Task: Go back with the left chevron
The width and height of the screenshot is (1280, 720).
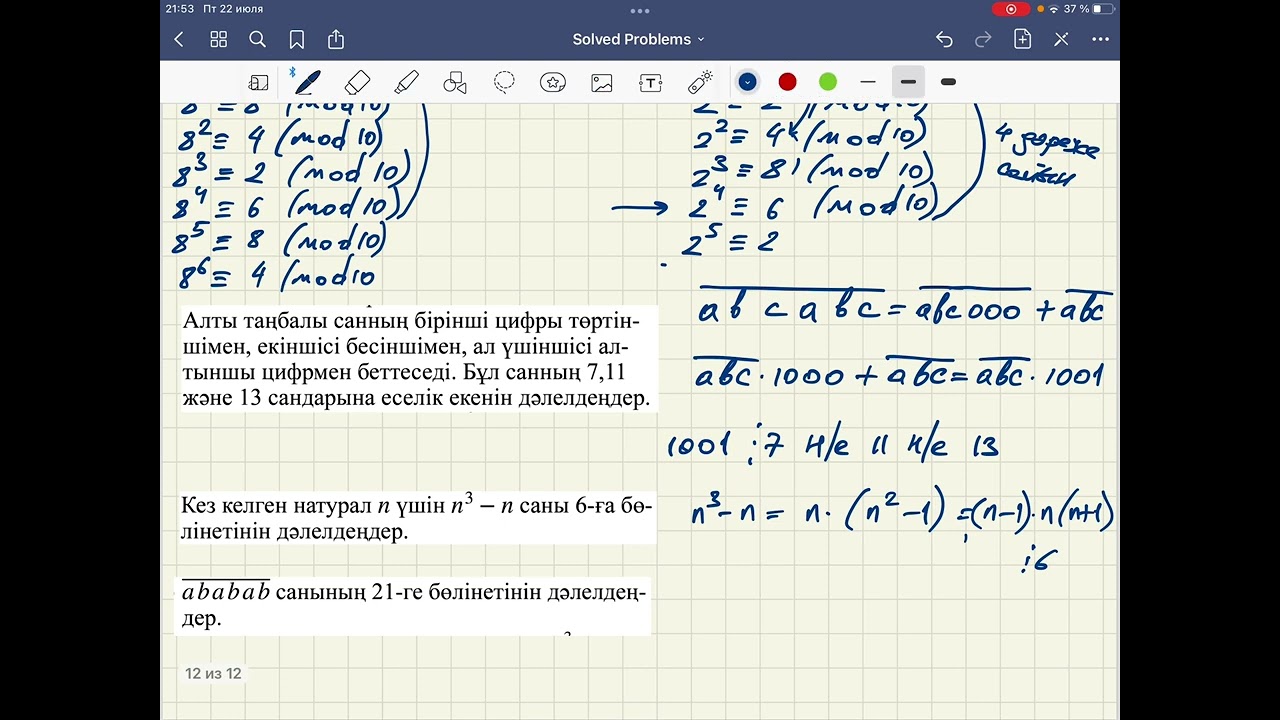Action: click(179, 40)
